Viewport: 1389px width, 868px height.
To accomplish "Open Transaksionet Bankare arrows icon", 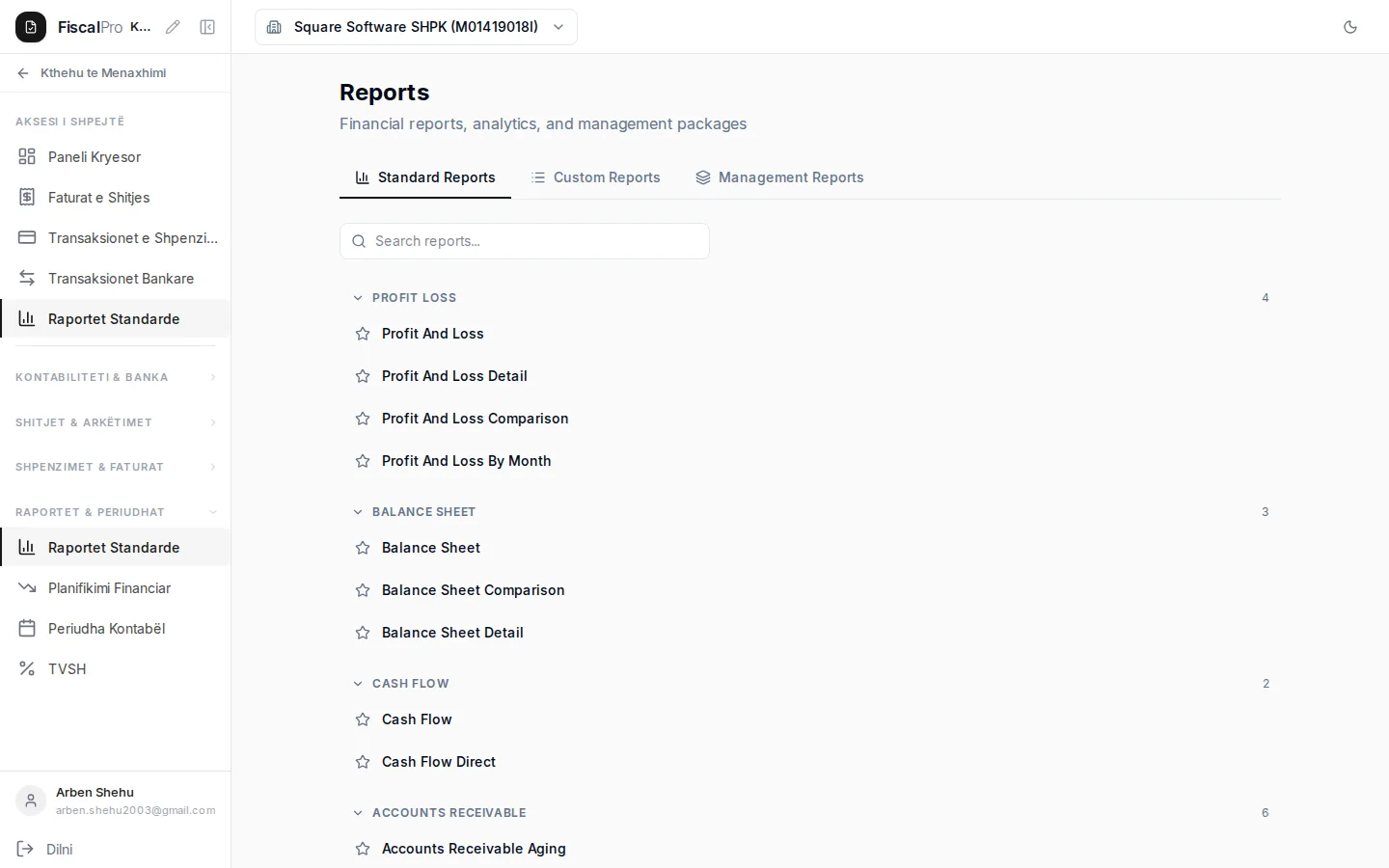I will point(27,278).
